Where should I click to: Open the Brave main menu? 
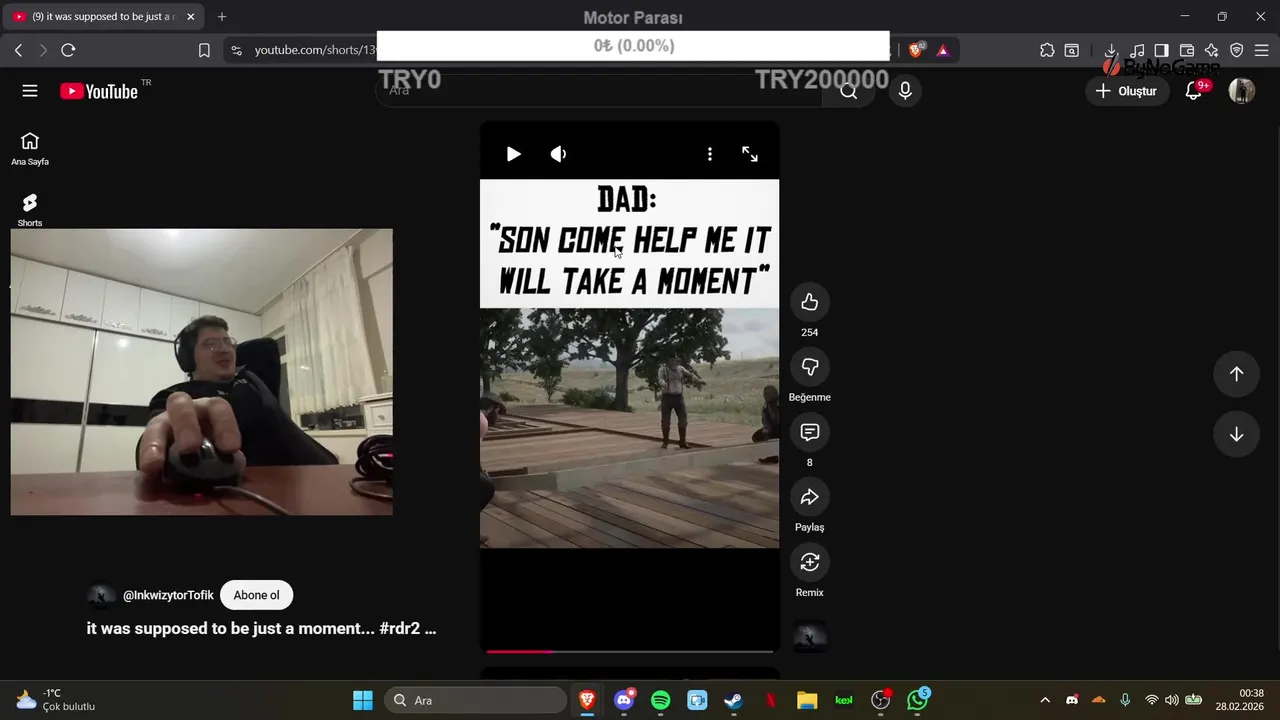coord(1262,50)
